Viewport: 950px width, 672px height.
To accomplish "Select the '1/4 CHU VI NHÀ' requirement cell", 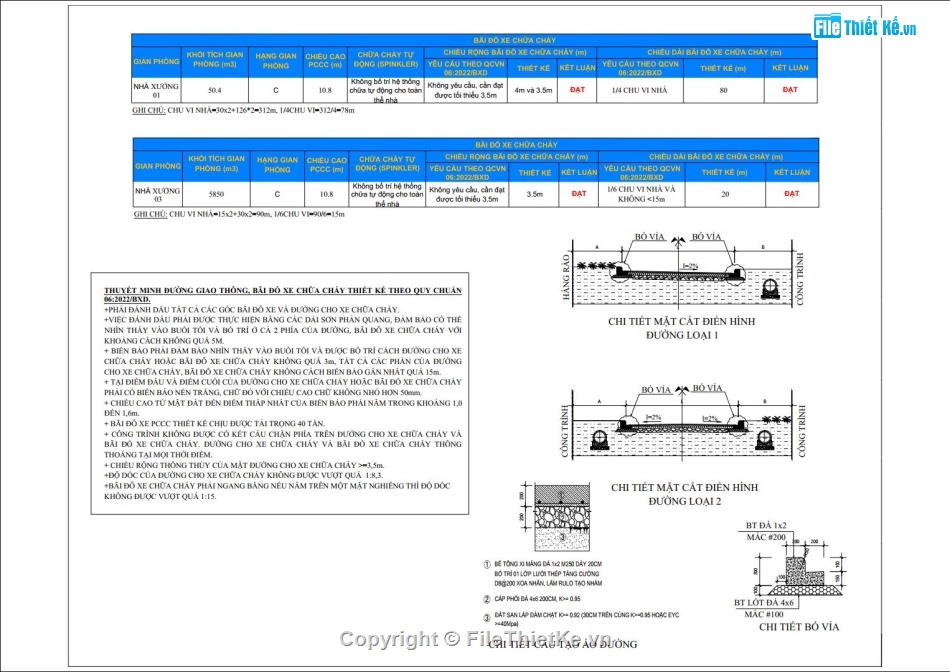I will point(640,90).
